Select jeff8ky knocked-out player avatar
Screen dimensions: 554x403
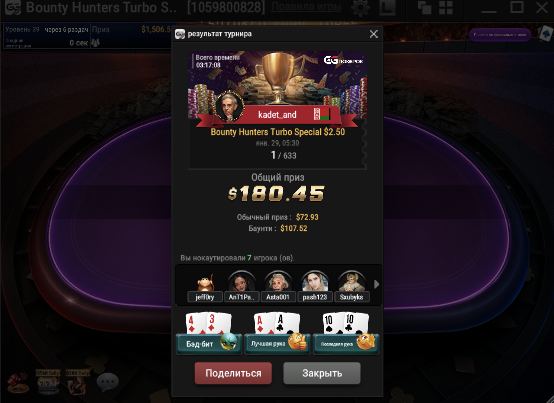pos(205,286)
